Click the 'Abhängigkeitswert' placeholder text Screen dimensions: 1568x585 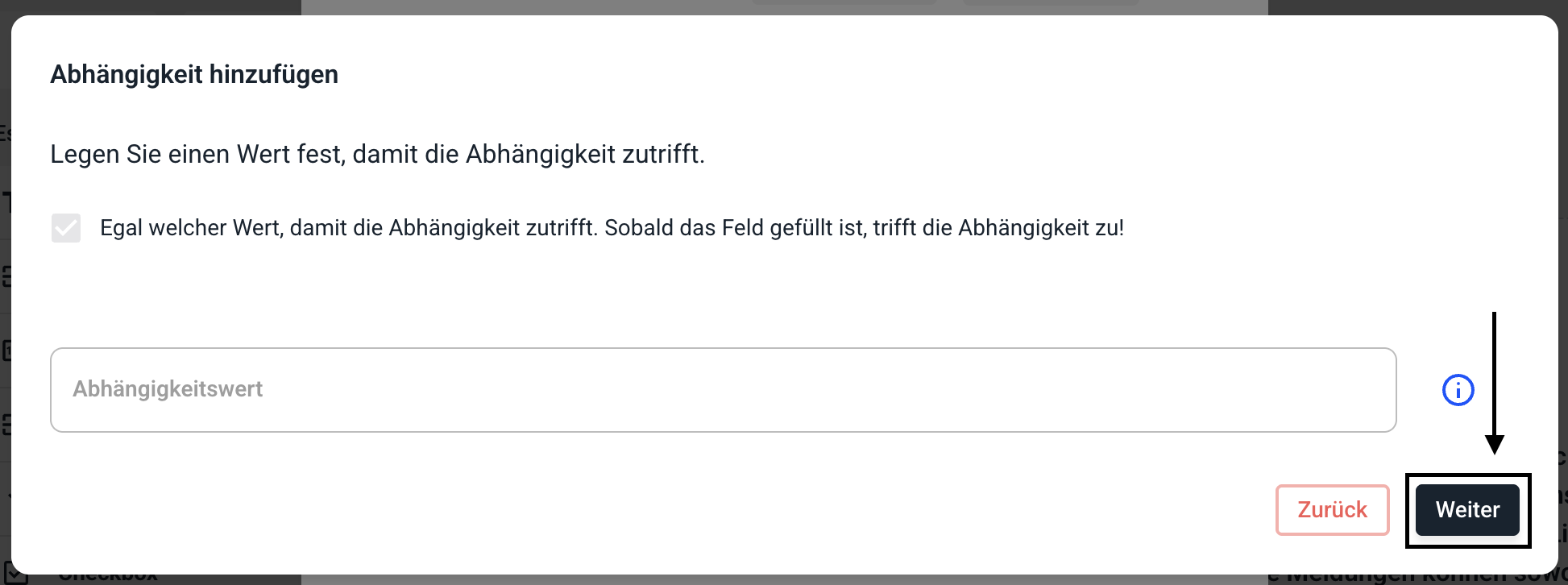[x=168, y=389]
